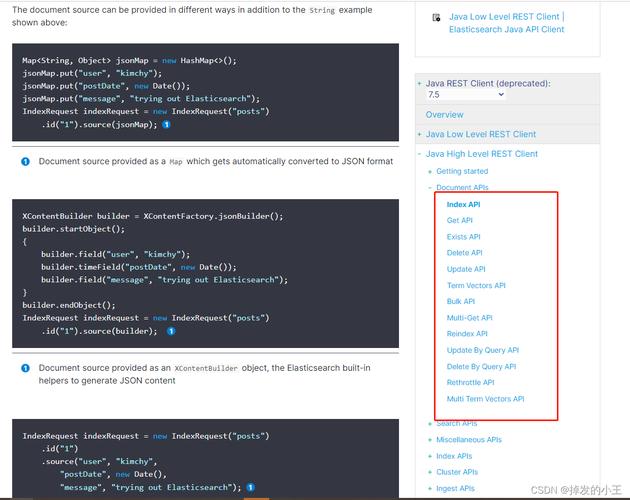Open Getting started section
The image size is (630, 500).
(x=462, y=171)
